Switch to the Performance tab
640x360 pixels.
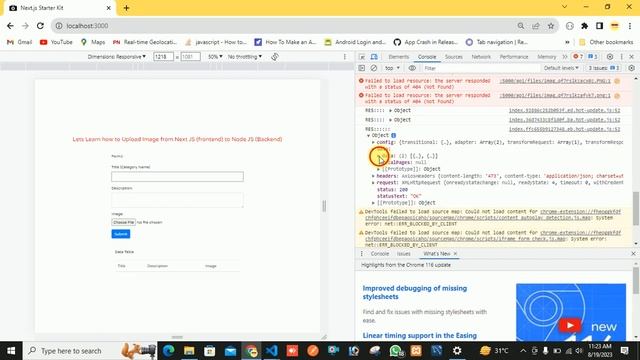click(x=513, y=57)
